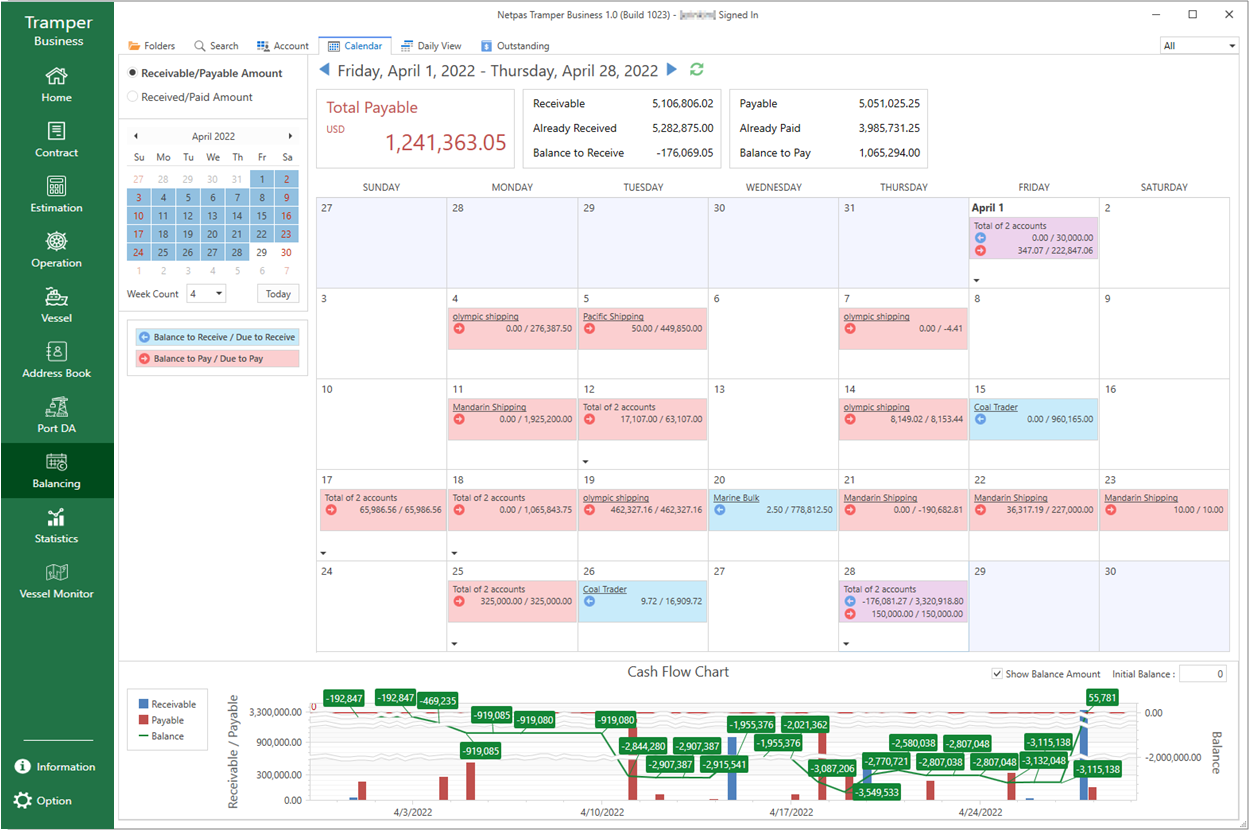The height and width of the screenshot is (830, 1249).
Task: Open the Address Book
Action: (57, 359)
